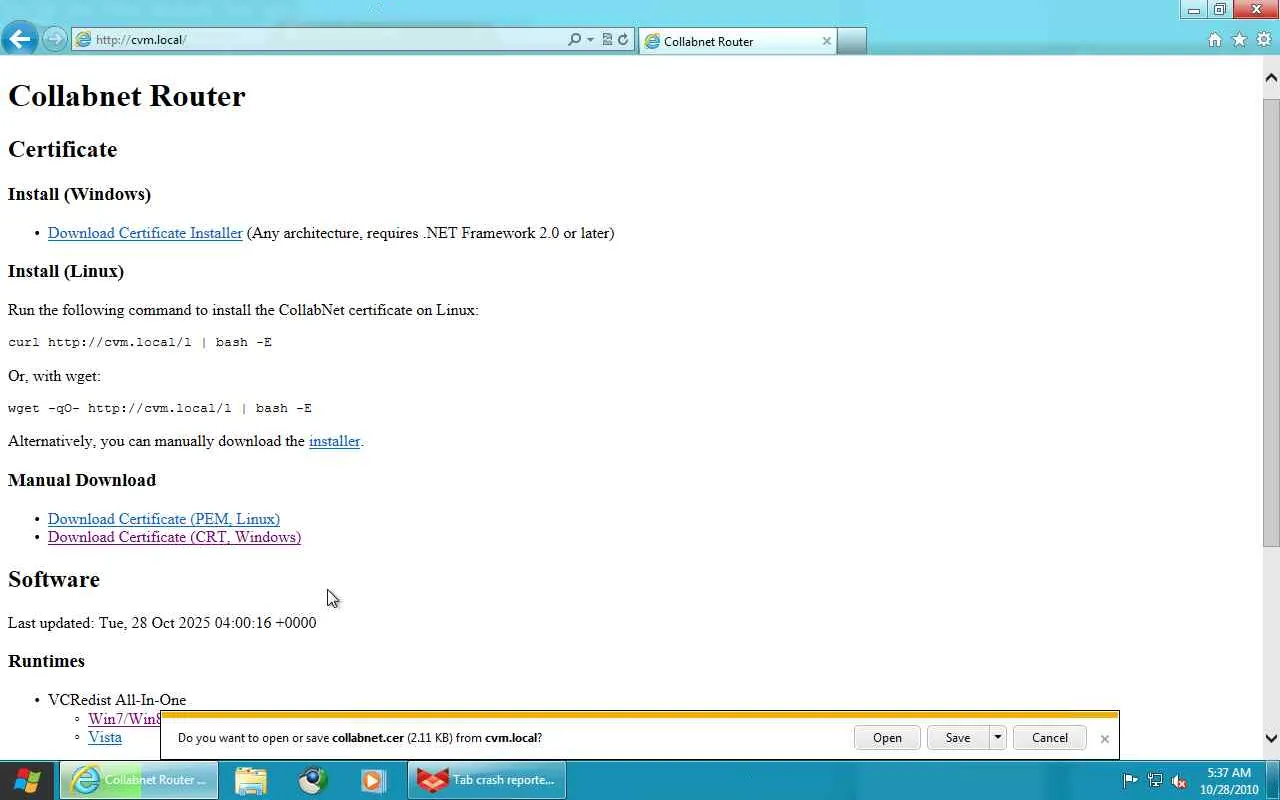Close the Internet Explorer window

tap(1256, 10)
